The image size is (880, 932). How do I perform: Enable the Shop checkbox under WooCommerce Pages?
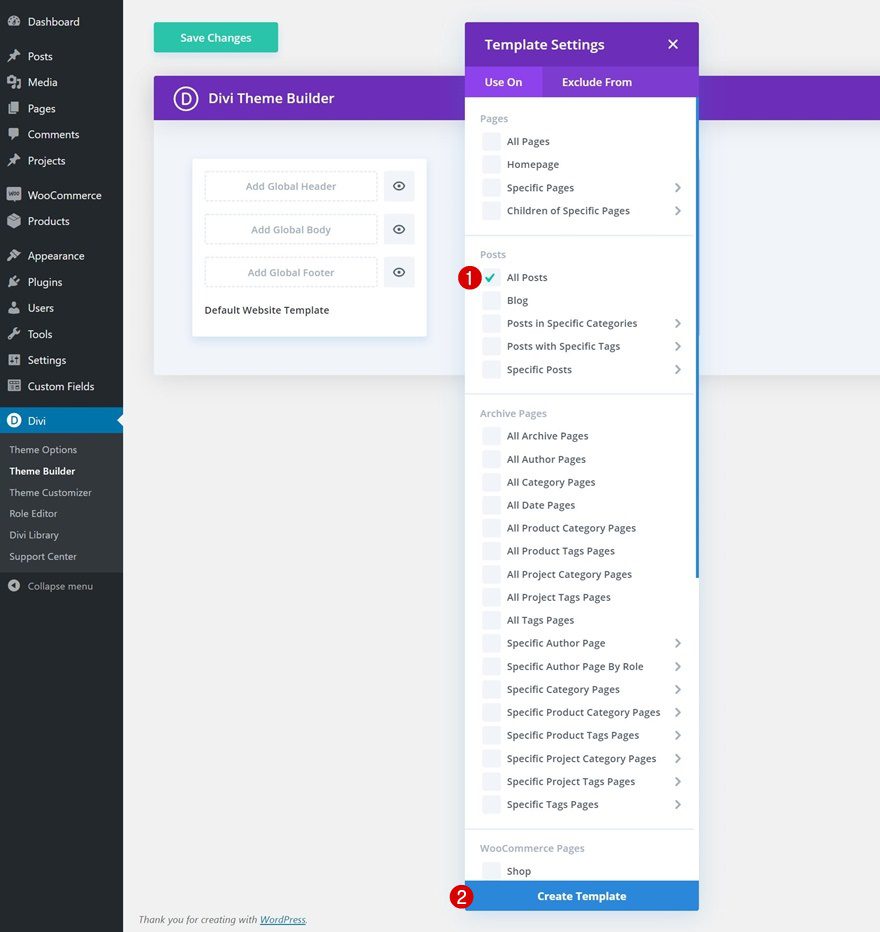click(x=490, y=871)
